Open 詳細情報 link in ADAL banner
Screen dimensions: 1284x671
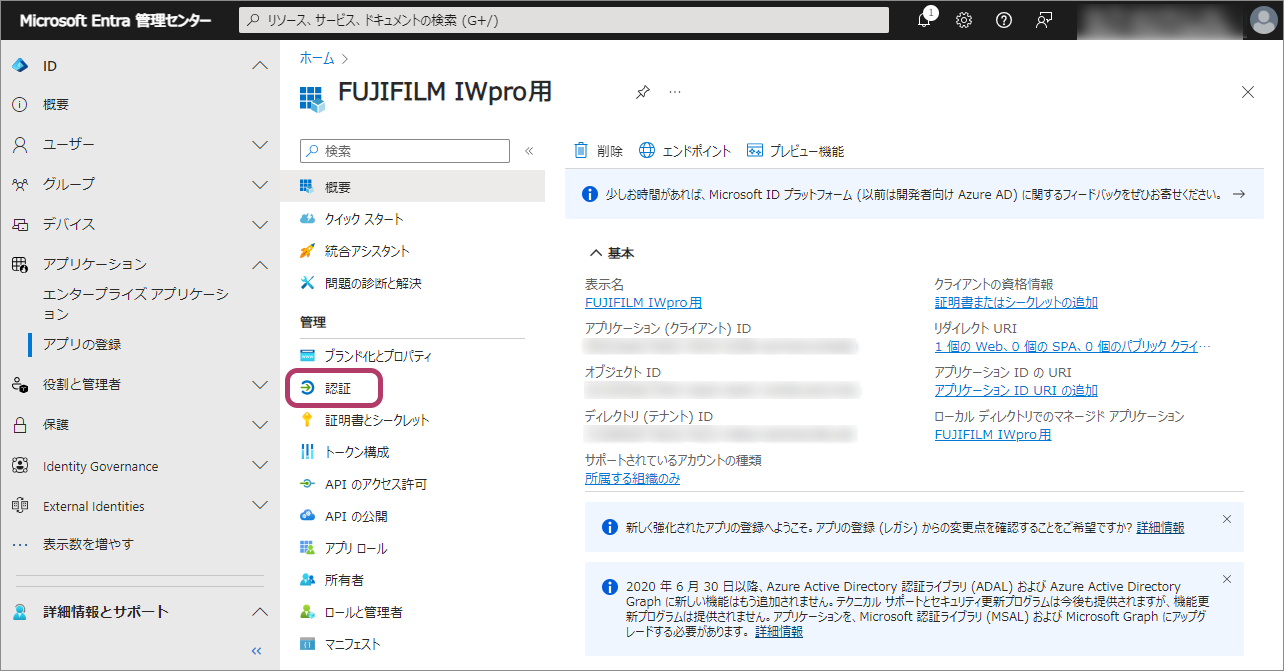coord(779,632)
